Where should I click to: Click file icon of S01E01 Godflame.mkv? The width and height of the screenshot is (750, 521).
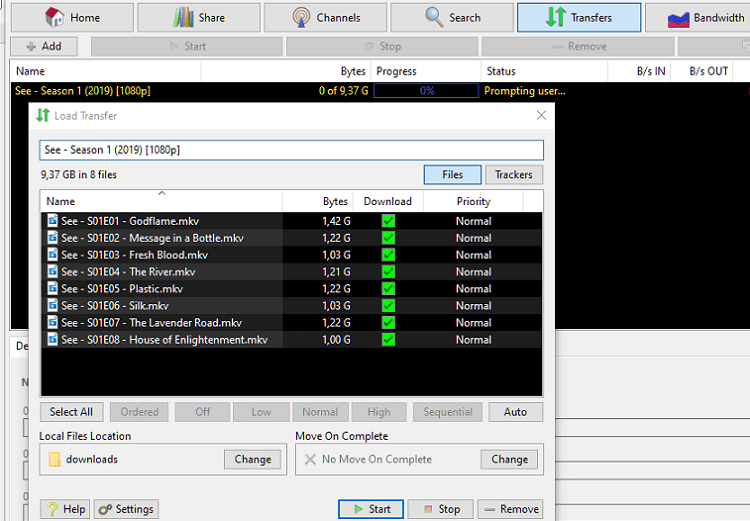[53, 221]
